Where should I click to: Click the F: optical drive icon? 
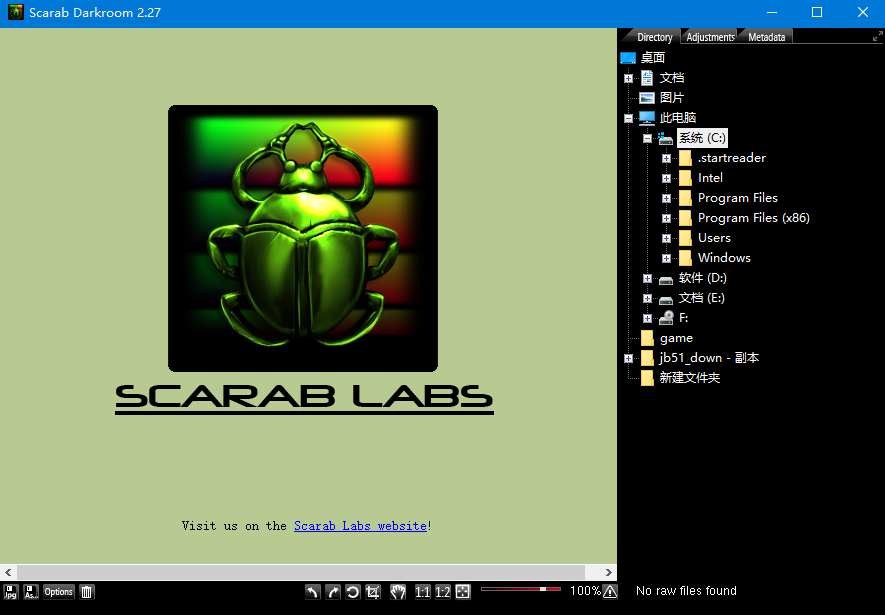click(667, 318)
